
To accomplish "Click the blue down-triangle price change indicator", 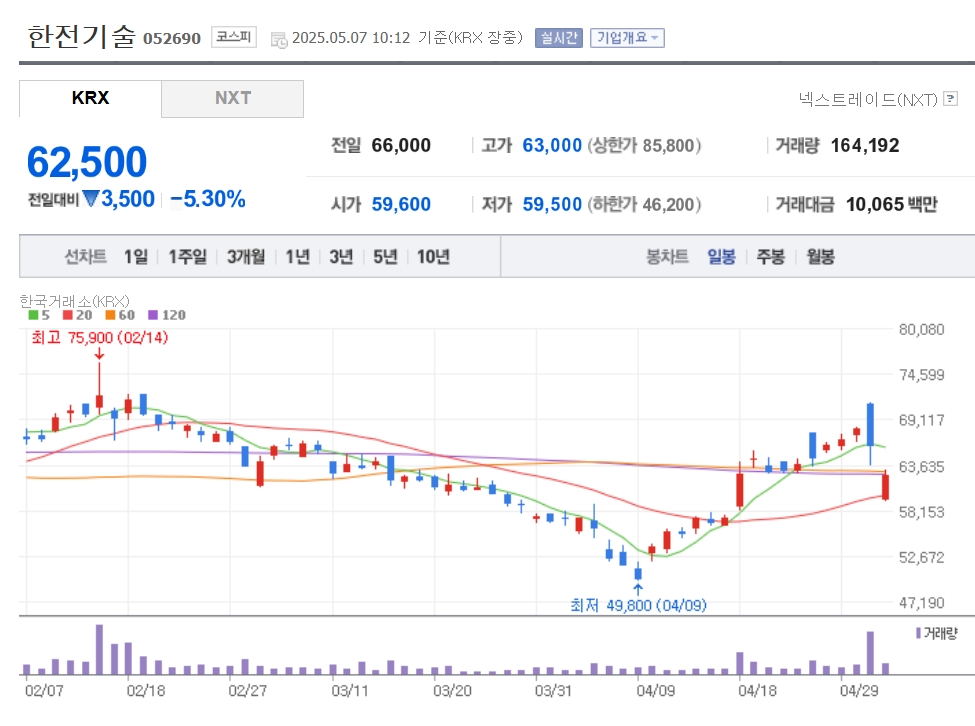I will tap(91, 199).
